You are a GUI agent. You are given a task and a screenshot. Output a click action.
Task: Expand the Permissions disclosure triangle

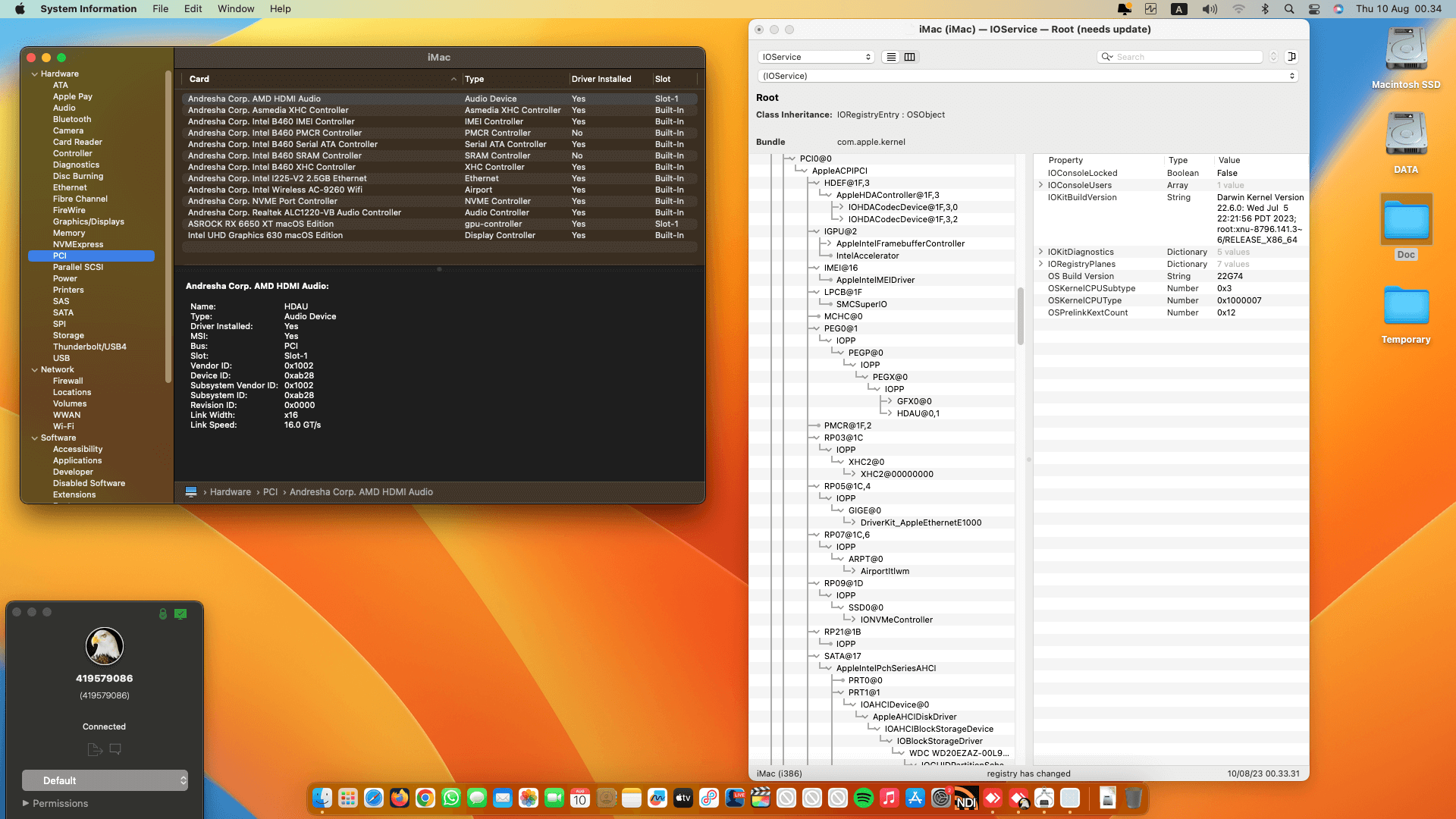(26, 803)
